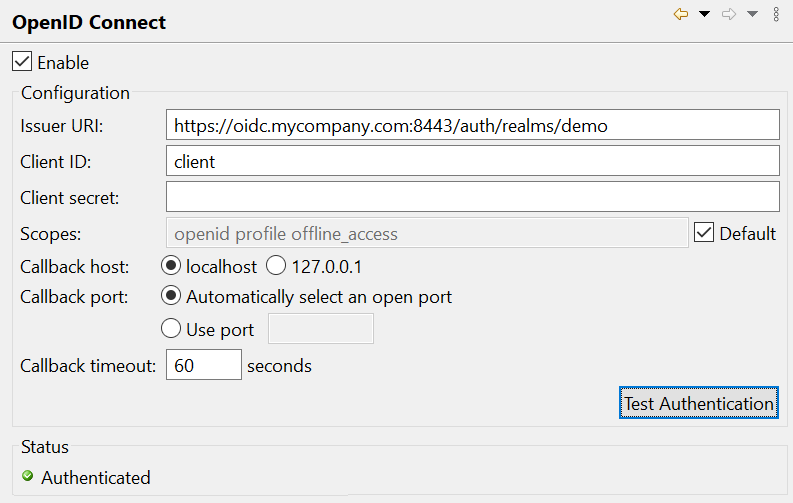This screenshot has height=503, width=793.
Task: Click into the Client ID field
Action: (x=472, y=161)
